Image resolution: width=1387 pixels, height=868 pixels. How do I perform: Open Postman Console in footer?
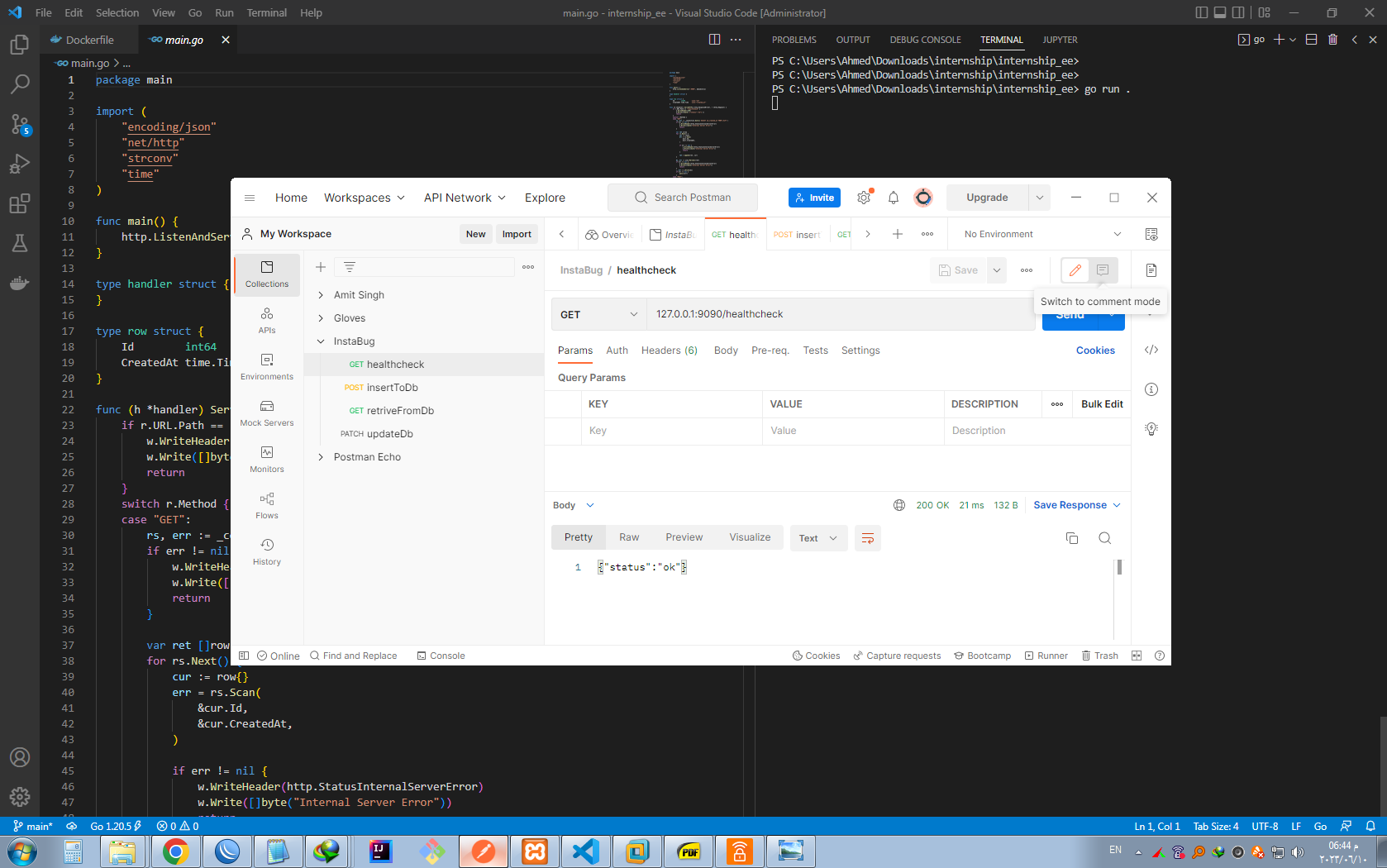[x=441, y=656]
